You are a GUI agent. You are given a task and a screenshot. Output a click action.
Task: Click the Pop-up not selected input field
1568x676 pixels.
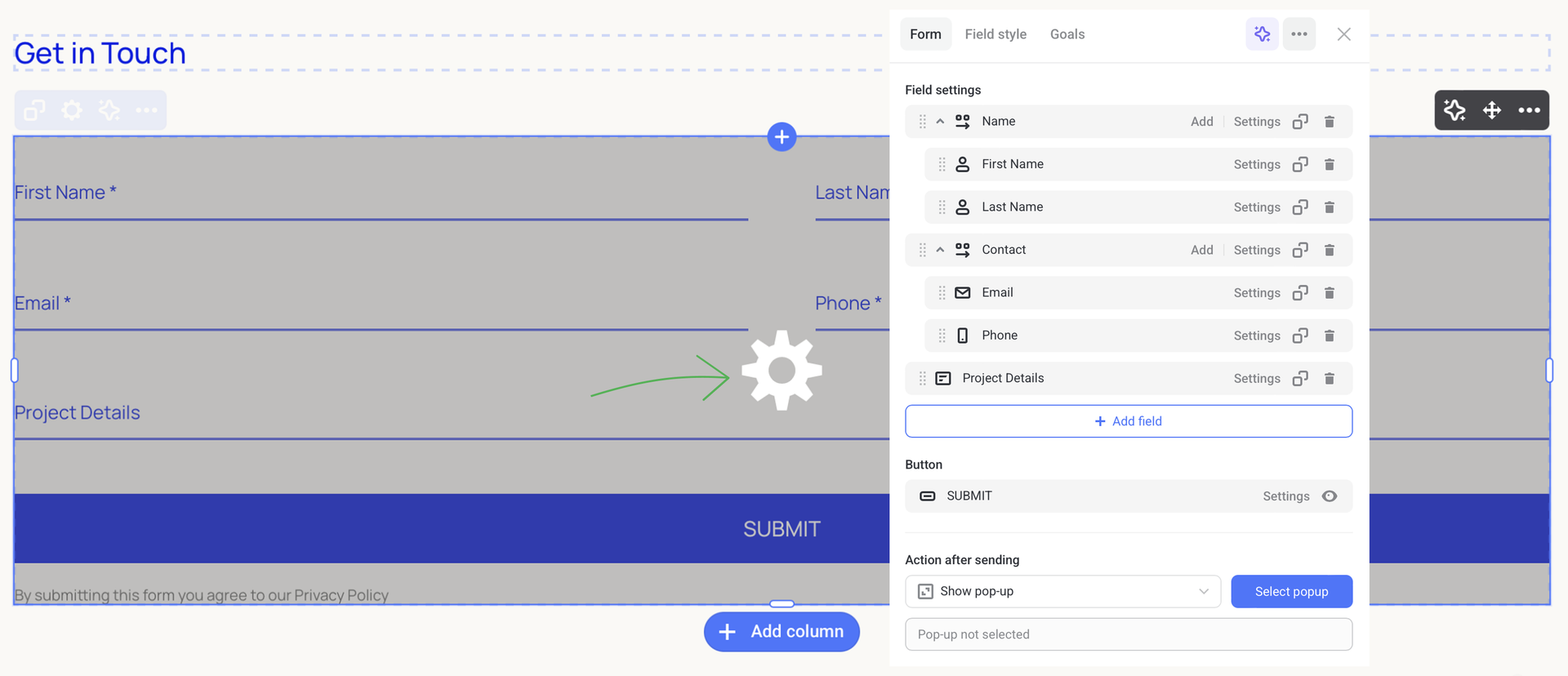point(1128,634)
